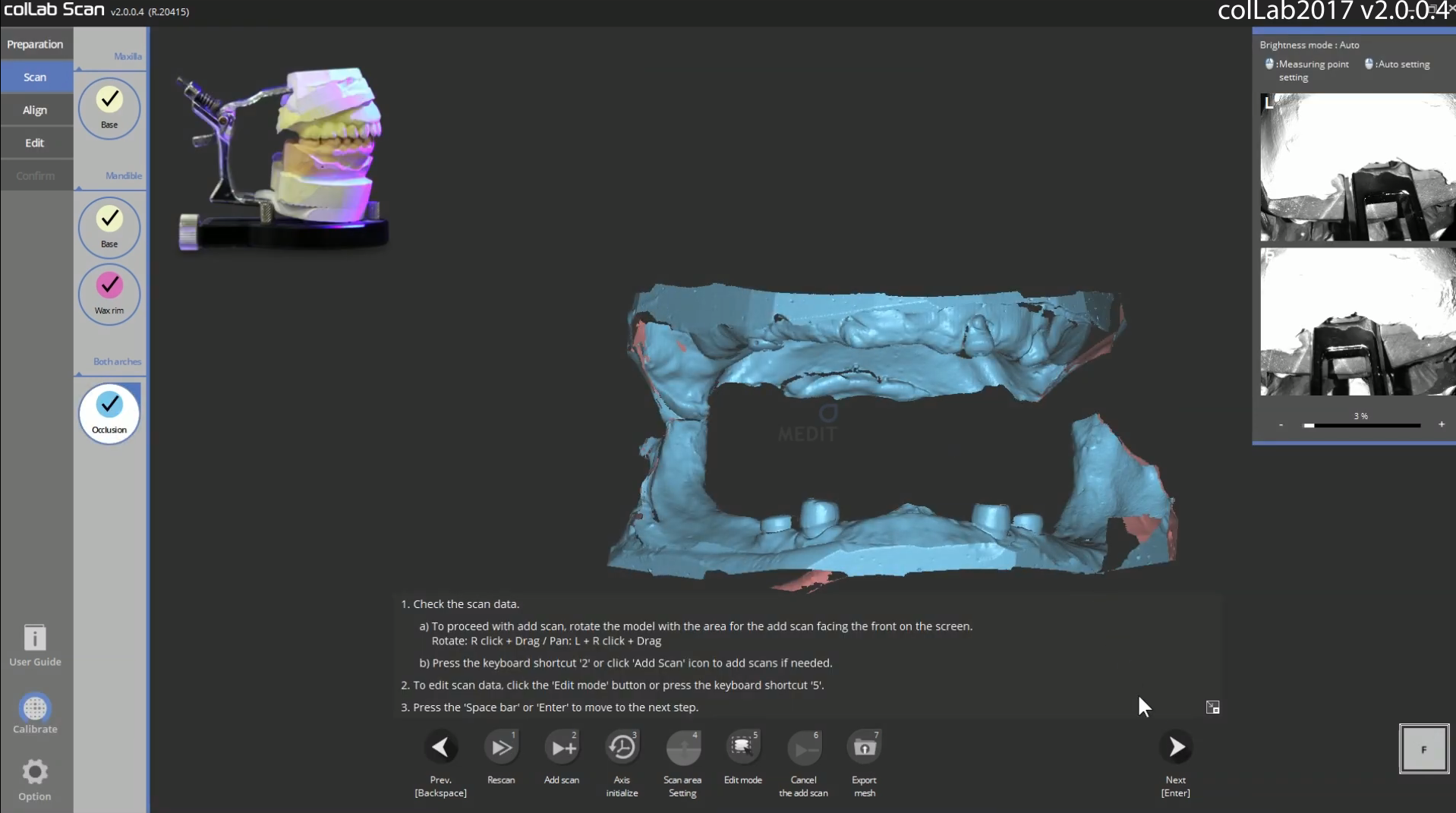Viewport: 1456px width, 813px height.
Task: Click the Next arrow icon
Action: coord(1176,748)
